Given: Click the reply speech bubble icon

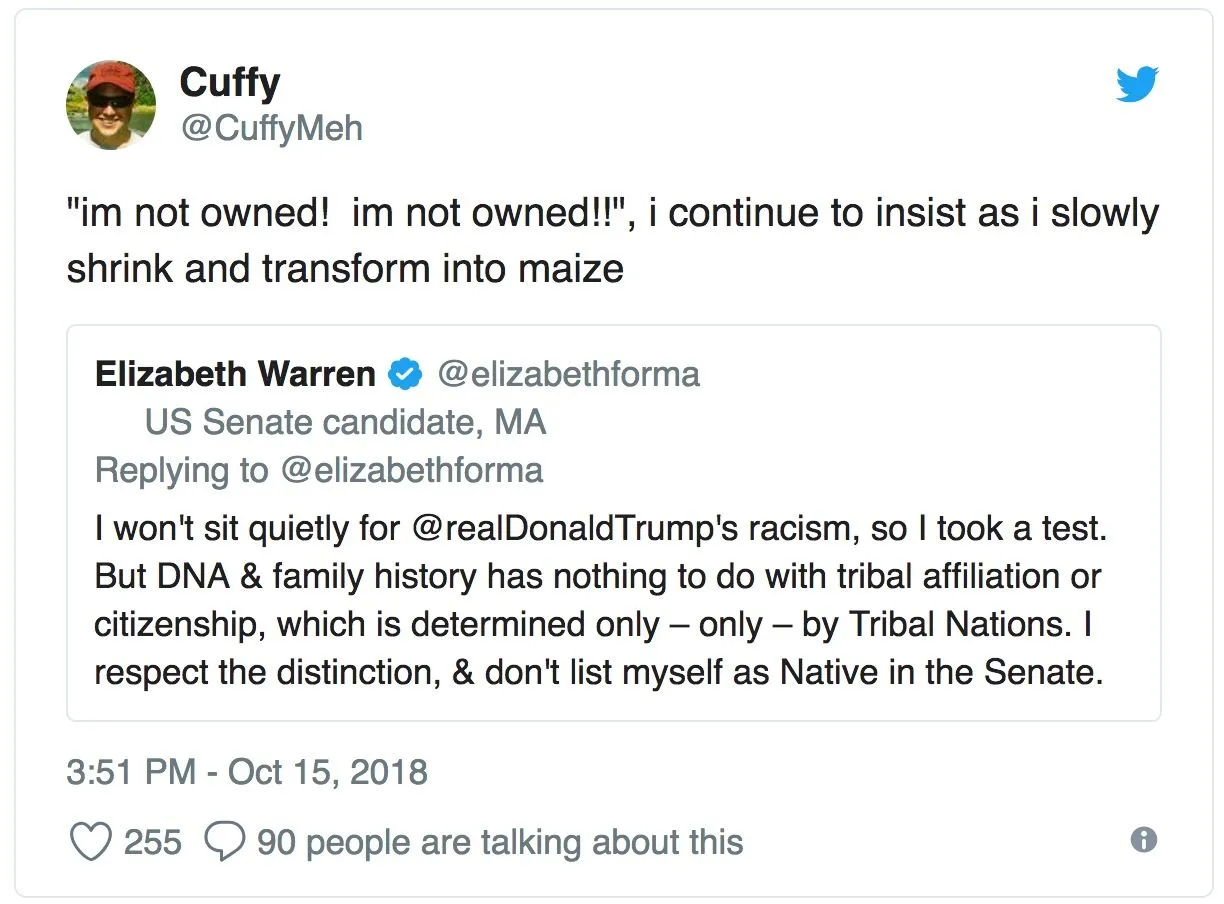Looking at the screenshot, I should [x=224, y=841].
